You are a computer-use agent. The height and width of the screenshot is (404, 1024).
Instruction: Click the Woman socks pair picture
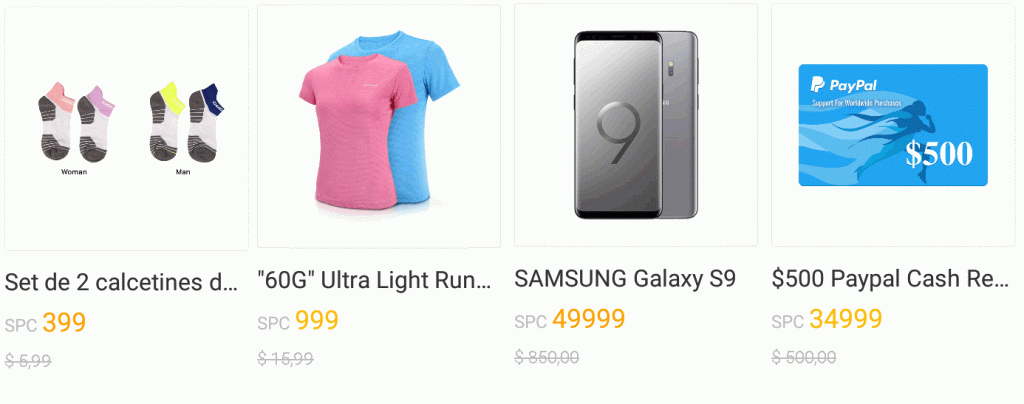(x=75, y=123)
